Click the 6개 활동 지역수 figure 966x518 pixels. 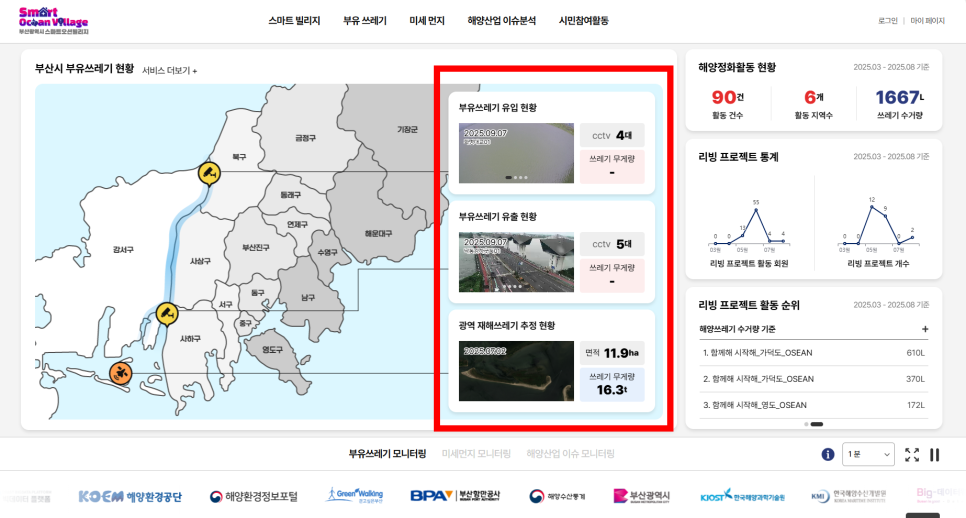[x=813, y=103]
